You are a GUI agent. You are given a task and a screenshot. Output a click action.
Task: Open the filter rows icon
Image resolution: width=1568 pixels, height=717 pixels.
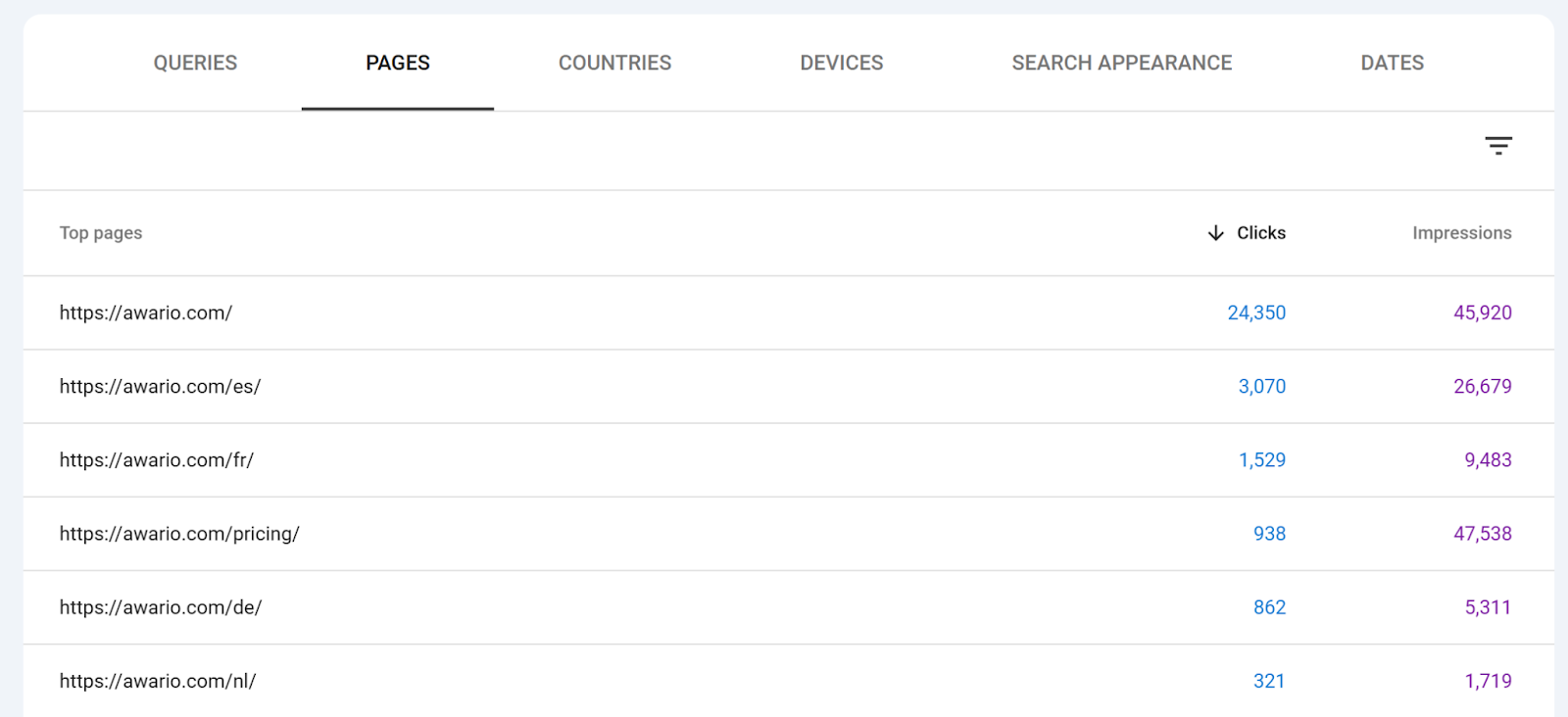coord(1498,146)
